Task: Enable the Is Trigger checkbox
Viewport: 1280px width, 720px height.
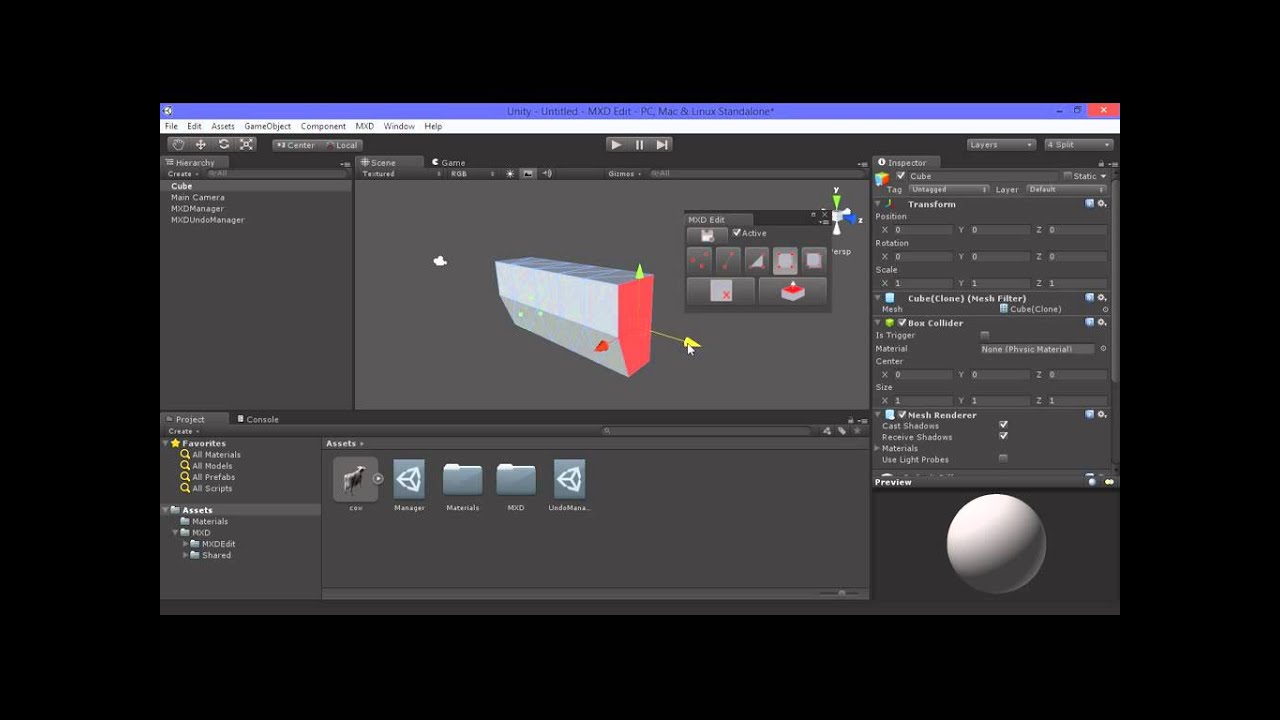Action: 985,336
